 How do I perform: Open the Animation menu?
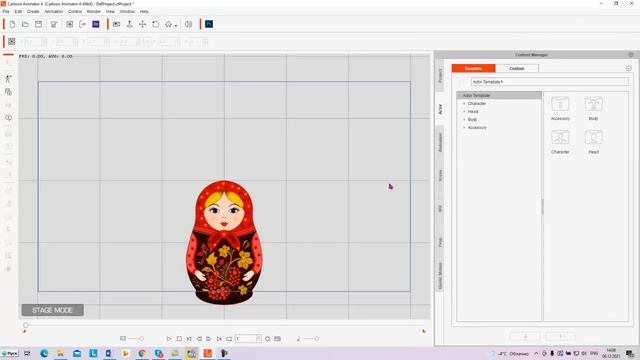click(x=54, y=11)
